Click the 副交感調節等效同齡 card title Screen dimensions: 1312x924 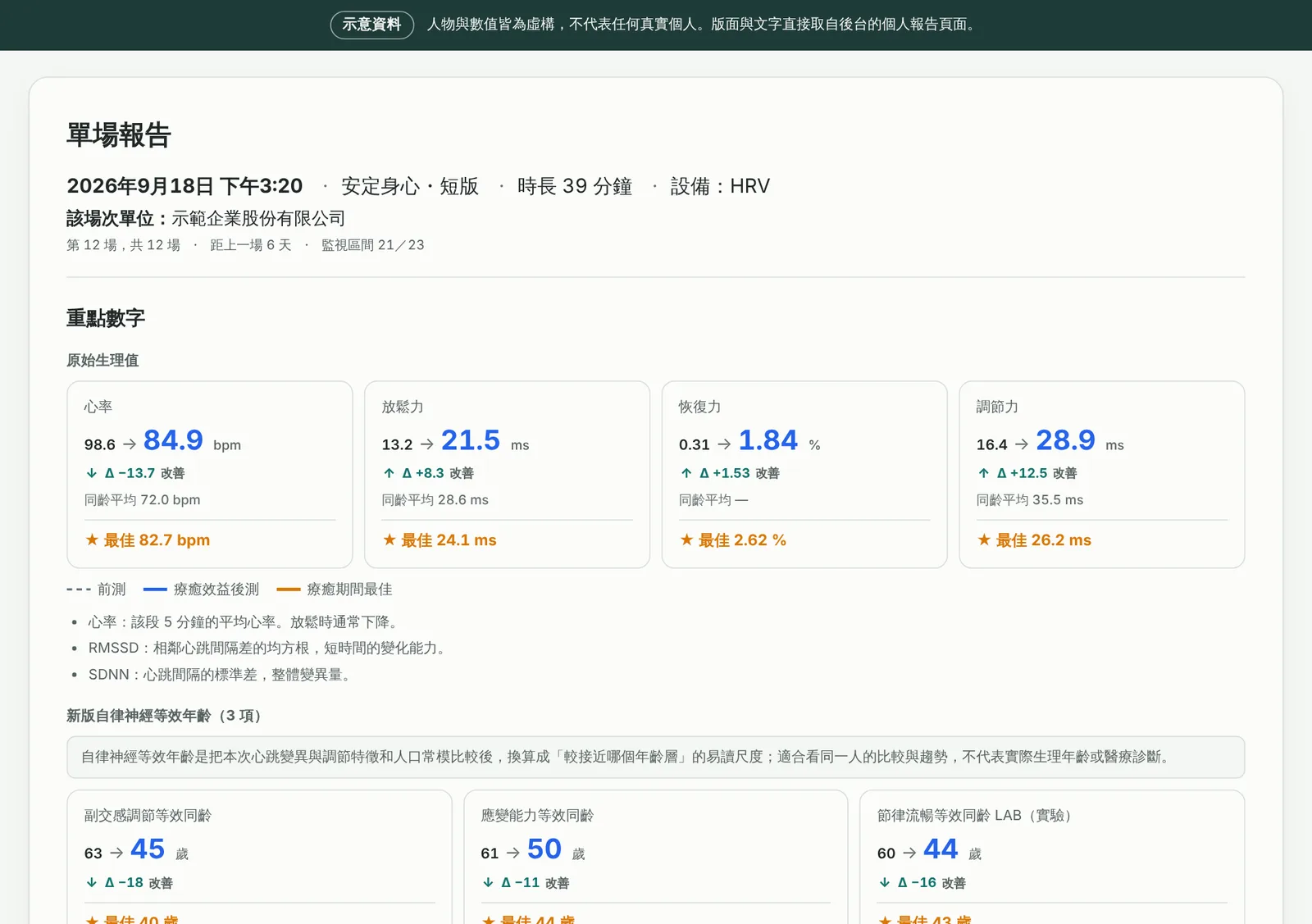[x=148, y=816]
